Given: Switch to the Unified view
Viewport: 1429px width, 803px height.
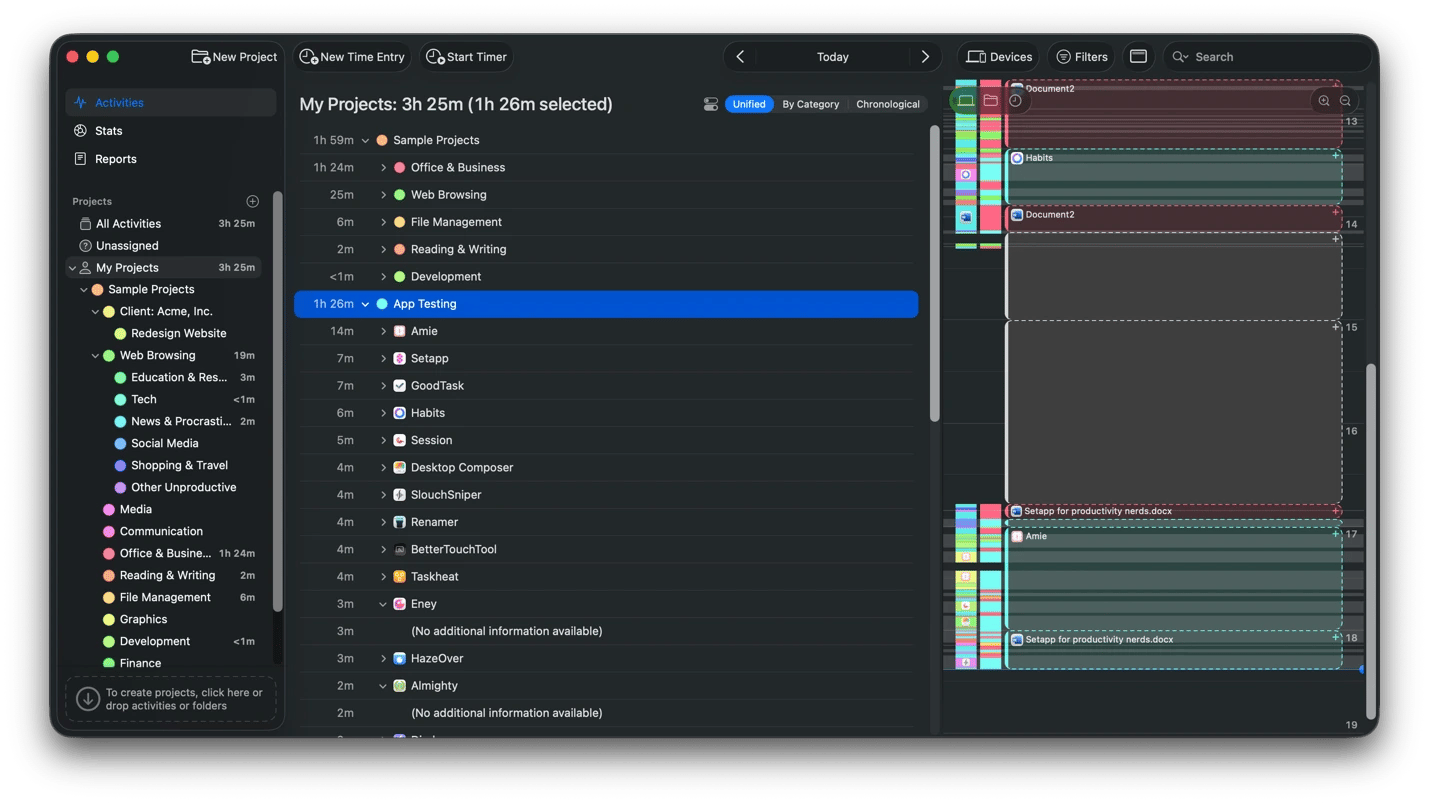Looking at the screenshot, I should pyautogui.click(x=749, y=104).
